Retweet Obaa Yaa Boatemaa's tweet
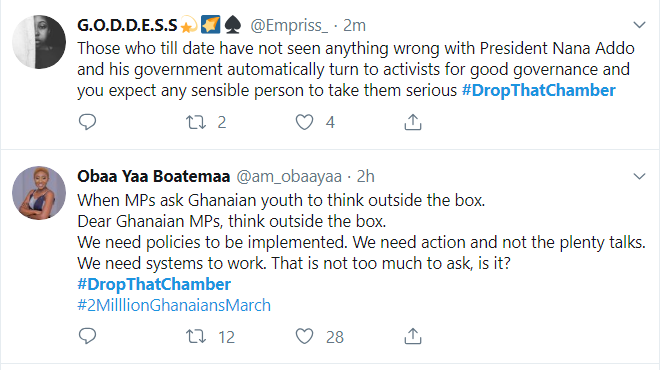Screen dimensions: 670x370 point(196,337)
